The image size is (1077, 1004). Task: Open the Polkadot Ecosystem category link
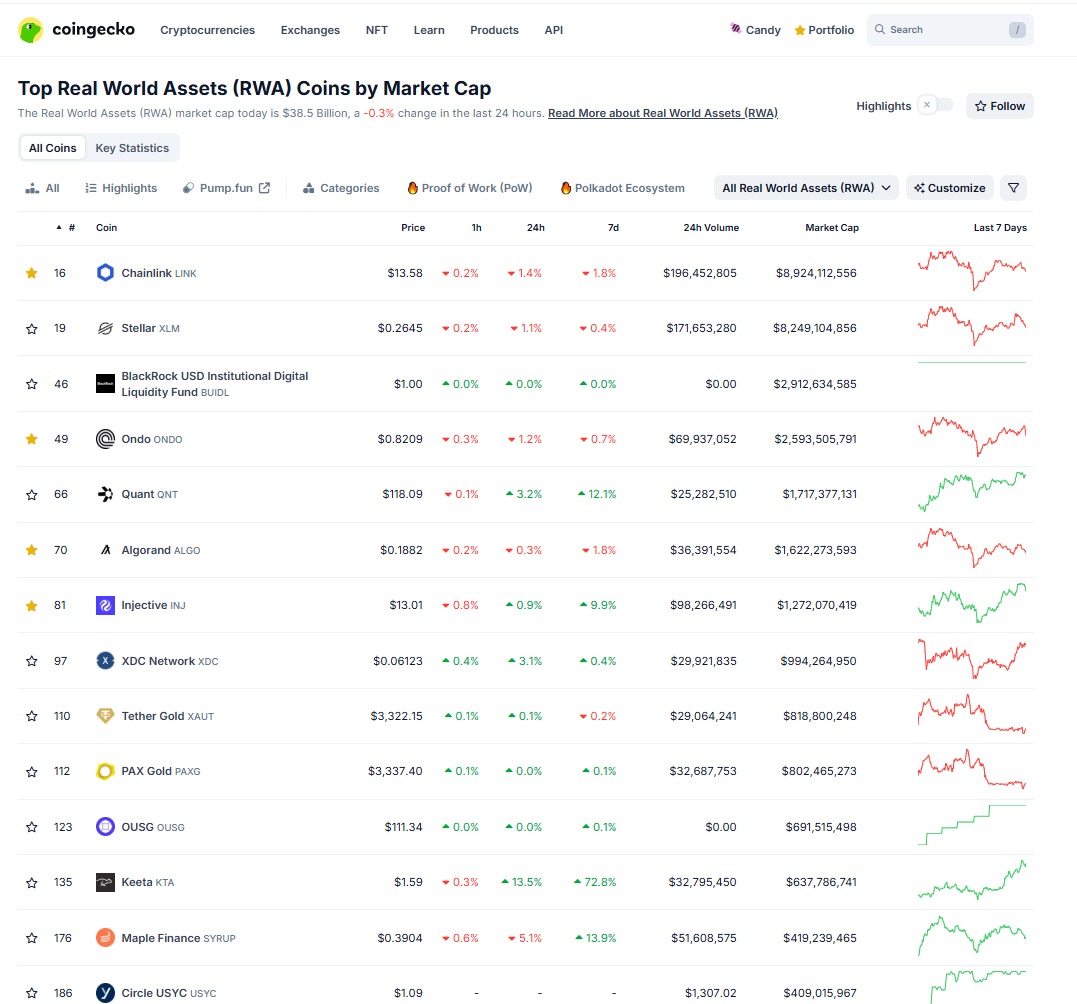tap(623, 188)
